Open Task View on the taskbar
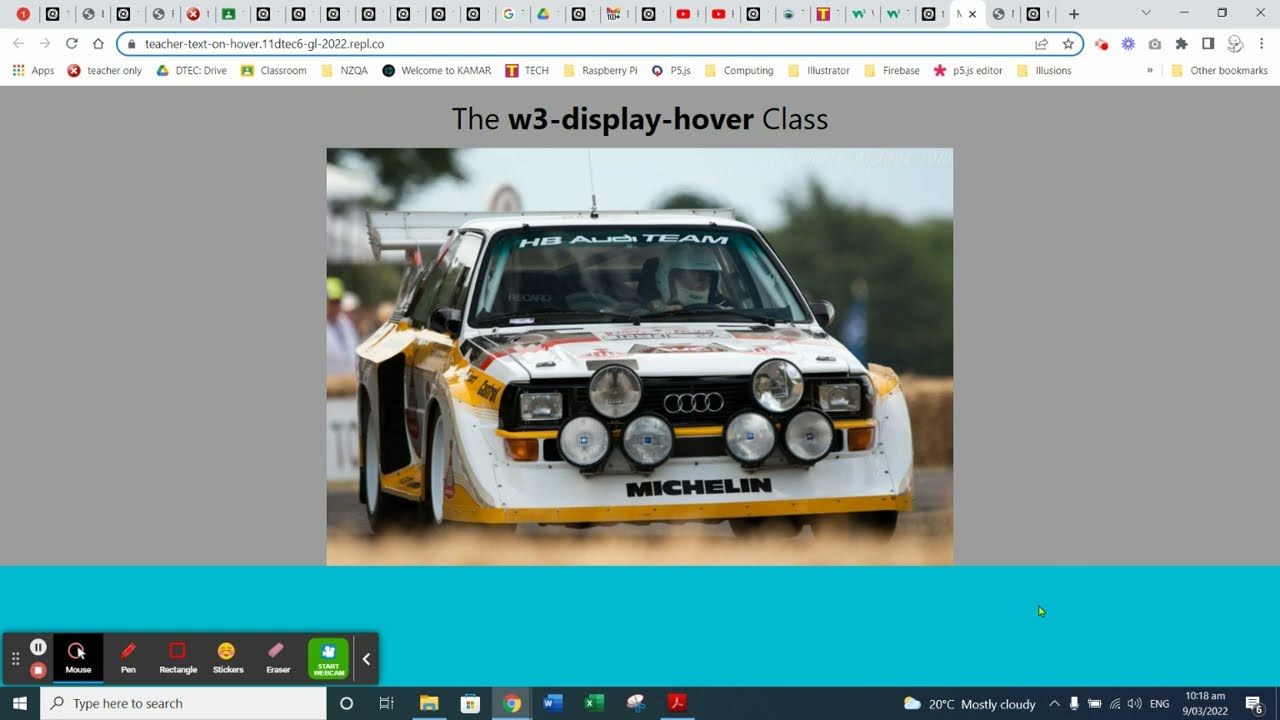 [386, 703]
